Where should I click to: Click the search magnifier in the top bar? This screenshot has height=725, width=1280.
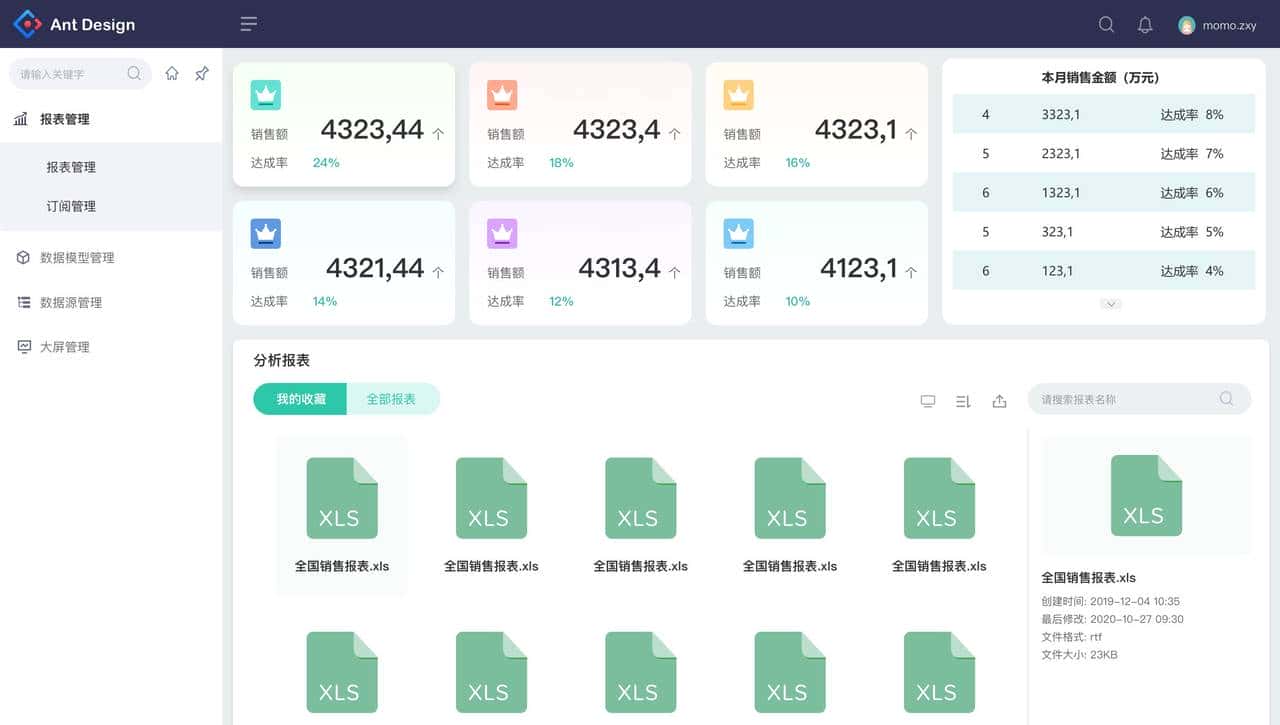[x=1106, y=24]
